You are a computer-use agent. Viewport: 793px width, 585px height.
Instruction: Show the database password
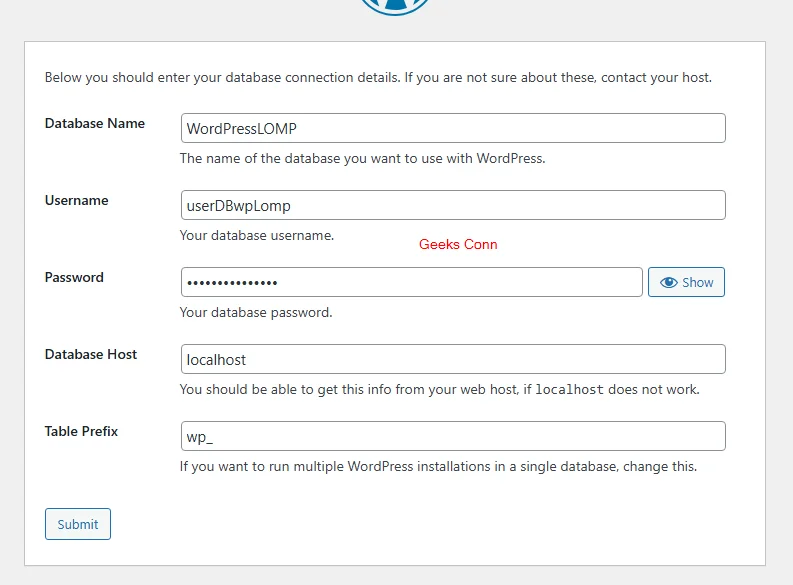(686, 282)
